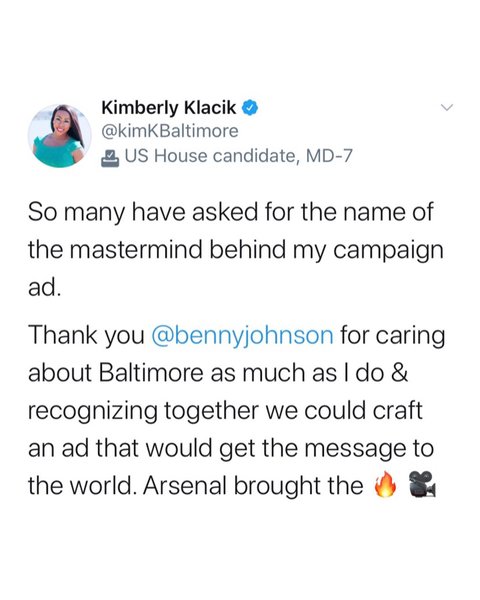Click the movie camera emoji
Screen dimensions: 480x600
coord(422,484)
